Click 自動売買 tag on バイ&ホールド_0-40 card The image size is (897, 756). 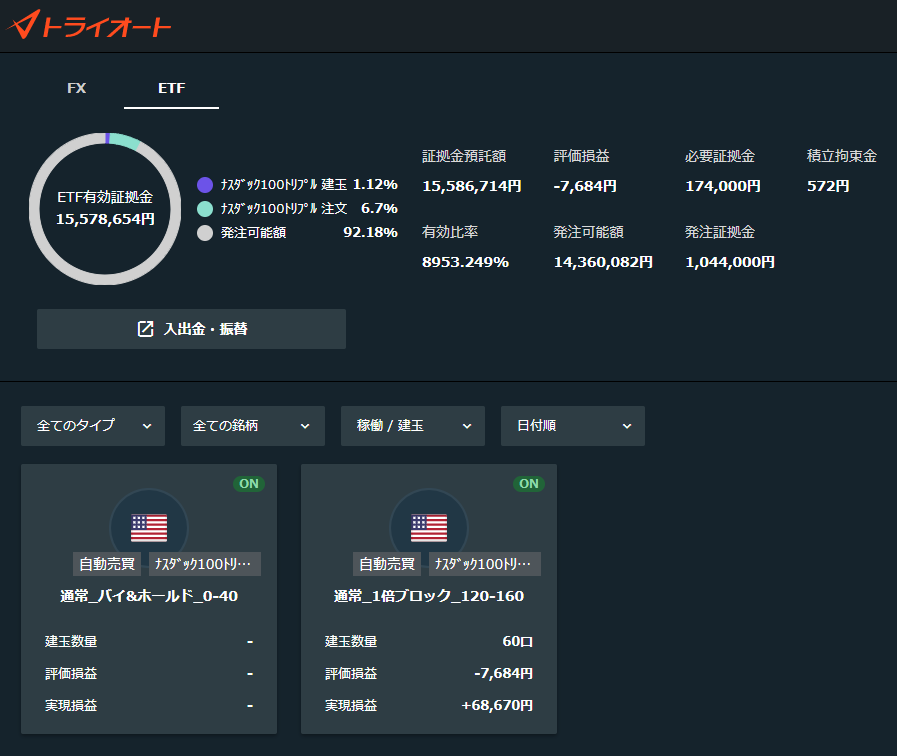tap(107, 564)
